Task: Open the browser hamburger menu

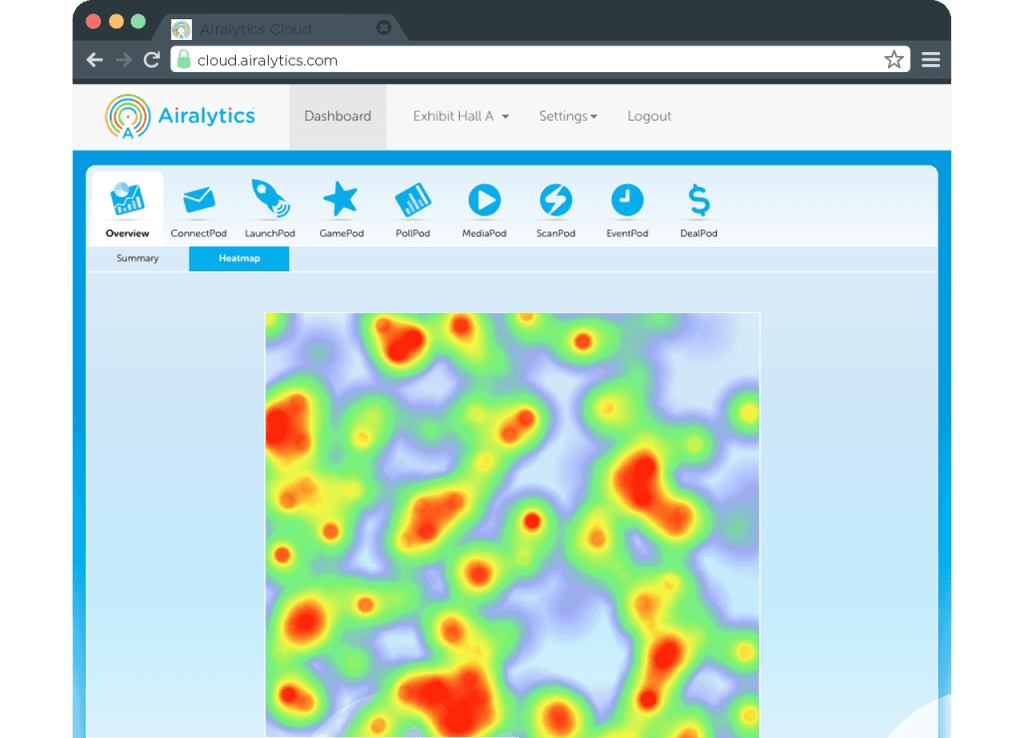Action: click(931, 59)
